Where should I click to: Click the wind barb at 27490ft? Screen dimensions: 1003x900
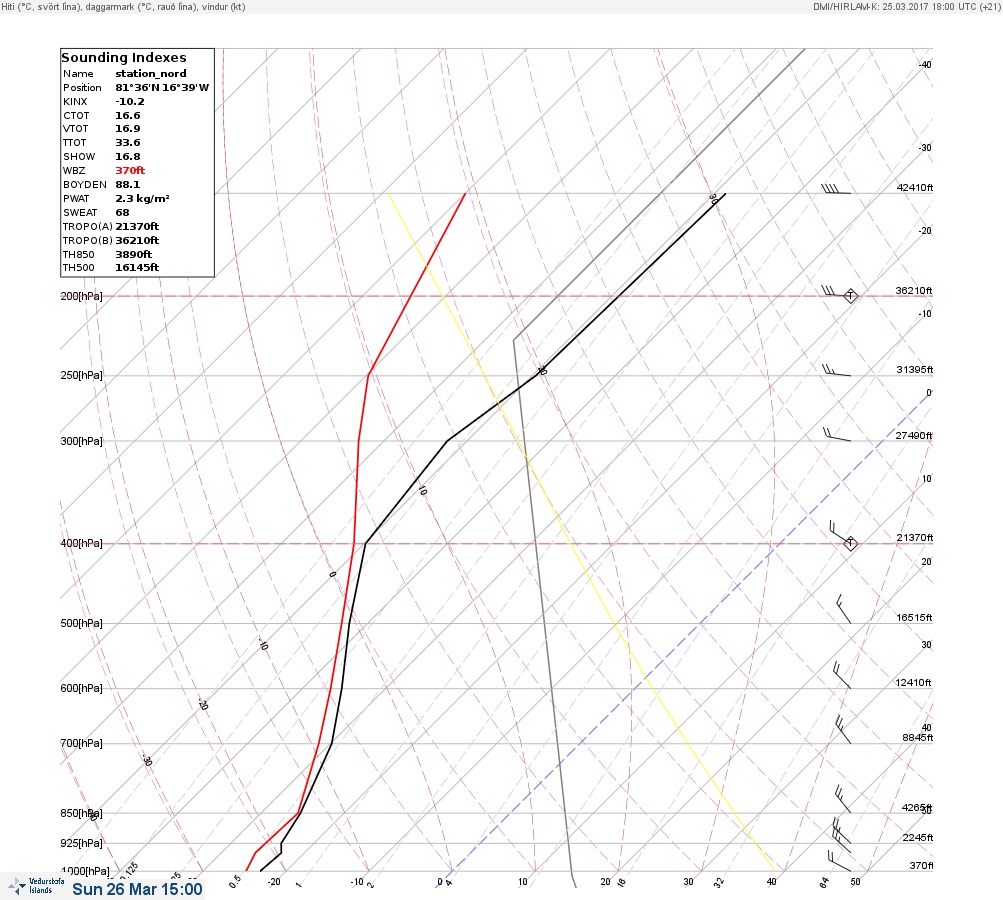coord(837,434)
